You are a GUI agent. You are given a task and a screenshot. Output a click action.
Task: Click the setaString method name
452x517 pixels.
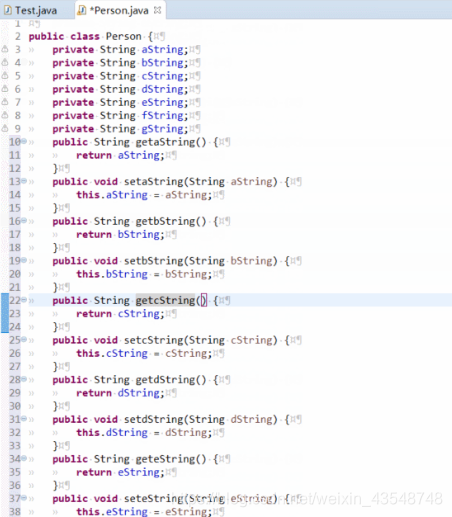[154, 182]
